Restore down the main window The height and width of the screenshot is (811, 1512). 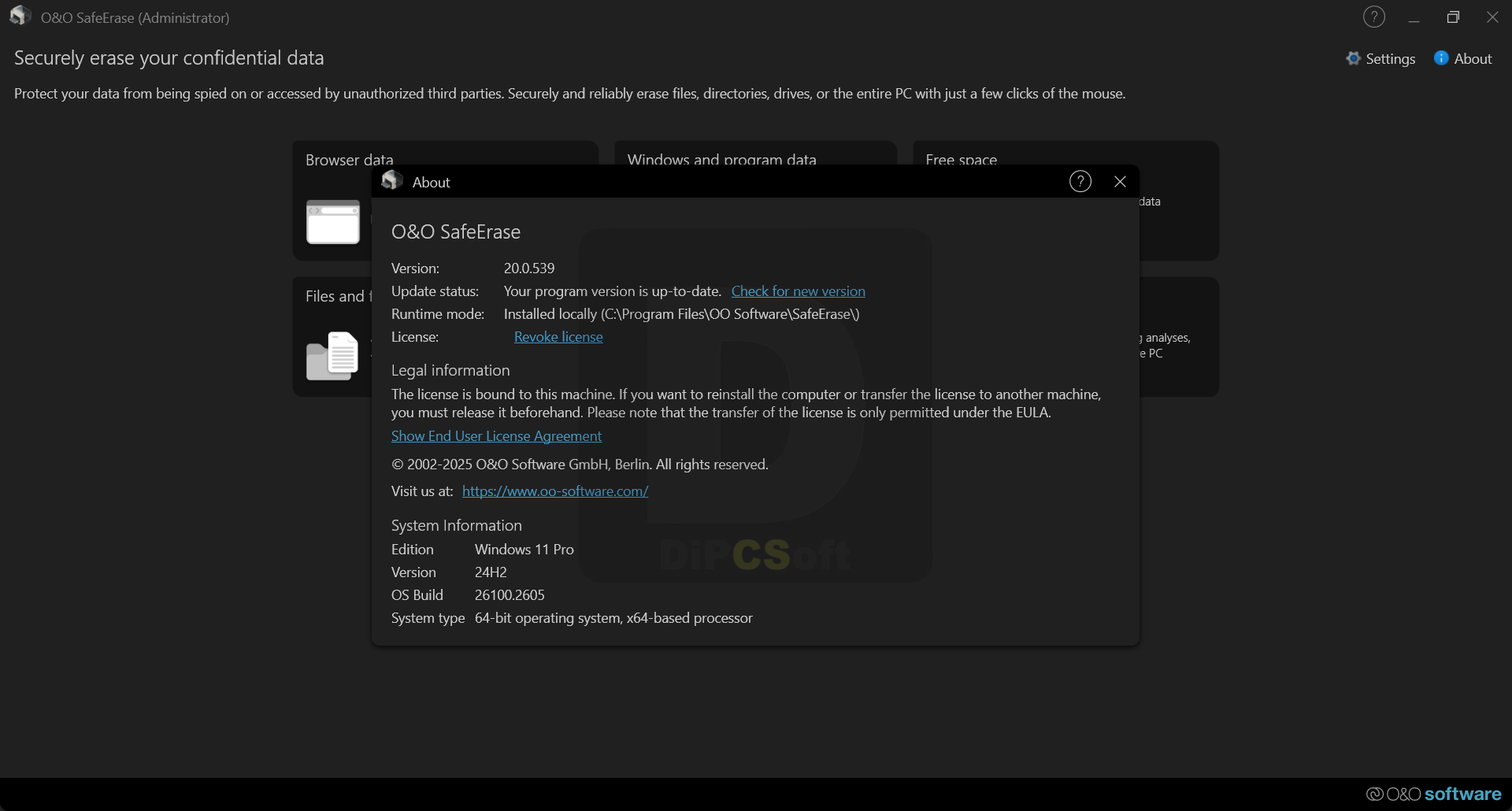pos(1453,17)
